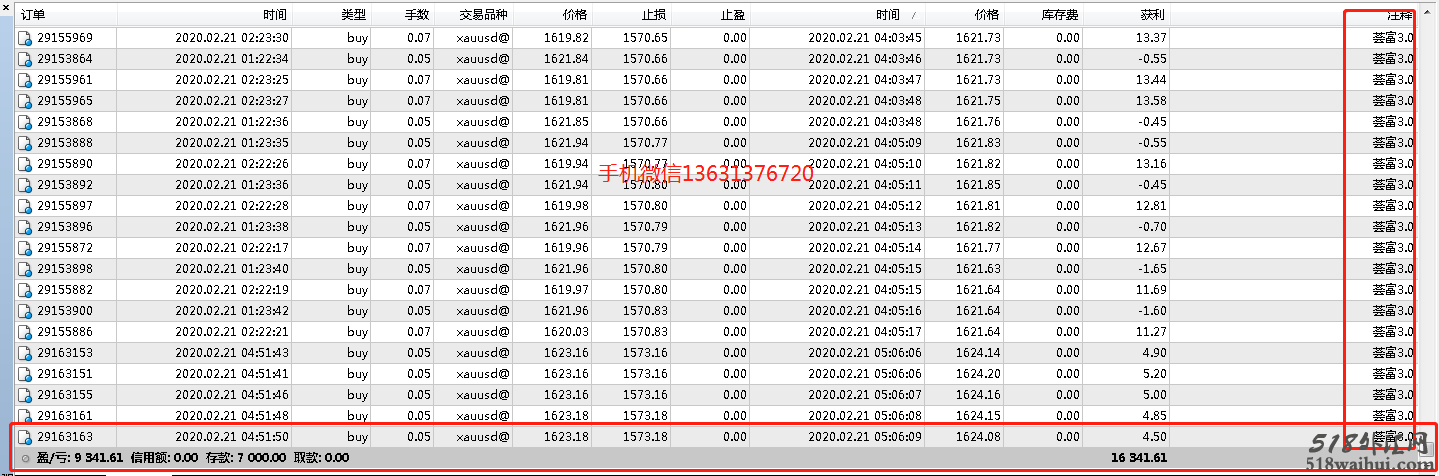
Task: Click the order icon for order 29163163
Action: pos(25,437)
